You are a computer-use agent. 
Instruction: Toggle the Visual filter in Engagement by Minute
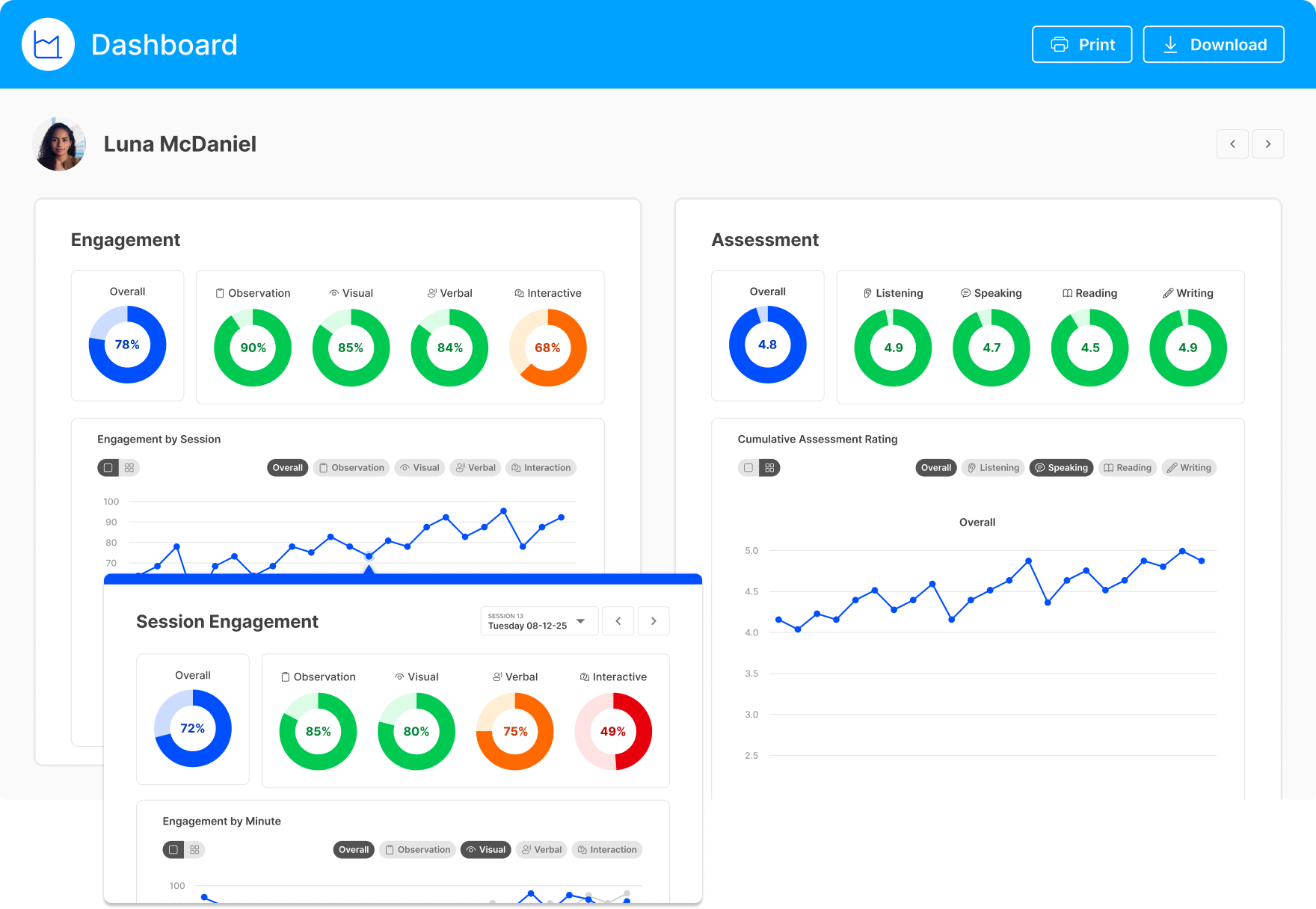[485, 849]
